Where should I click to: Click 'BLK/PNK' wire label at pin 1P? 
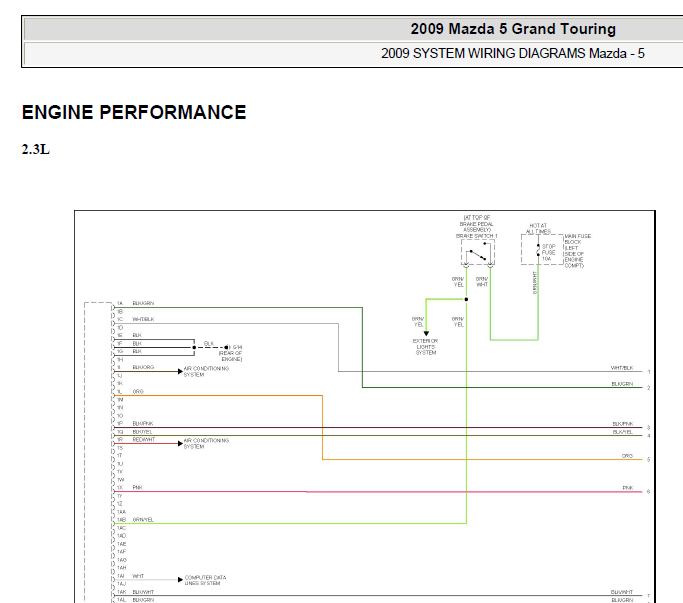click(x=143, y=423)
